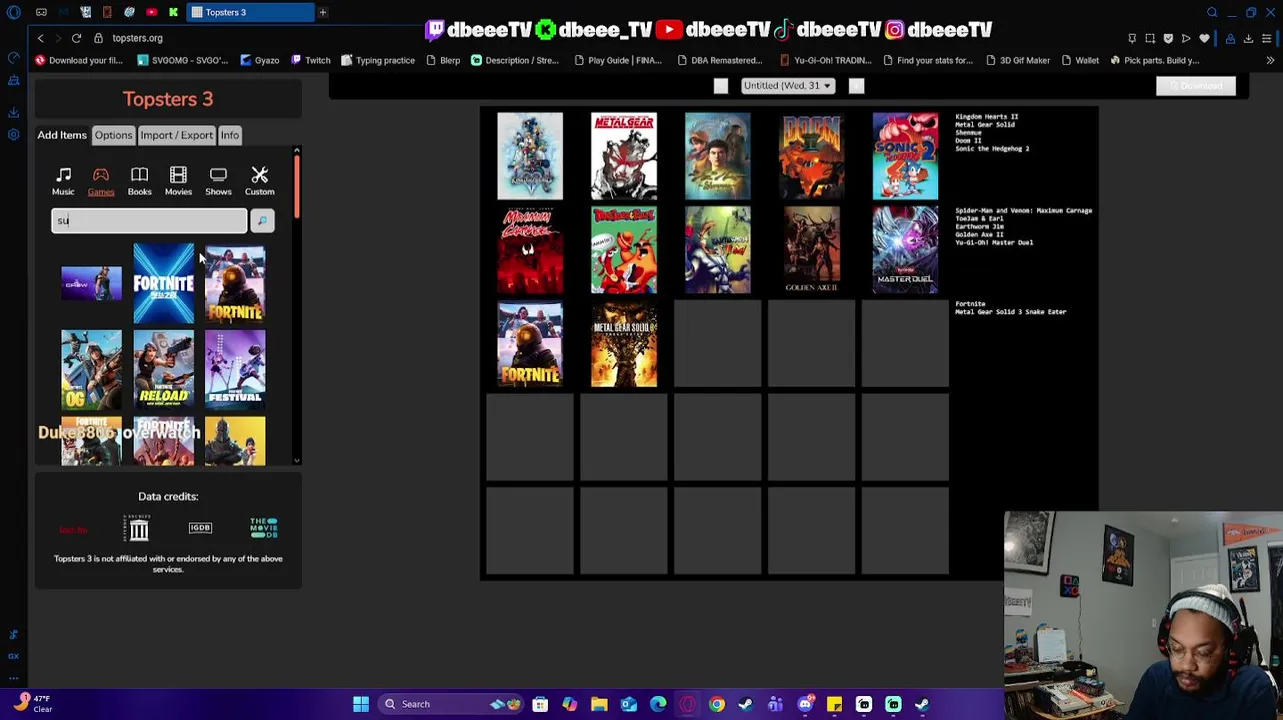The width and height of the screenshot is (1283, 720).
Task: Select the Metal Gear Solid 3 cover
Action: (x=624, y=344)
